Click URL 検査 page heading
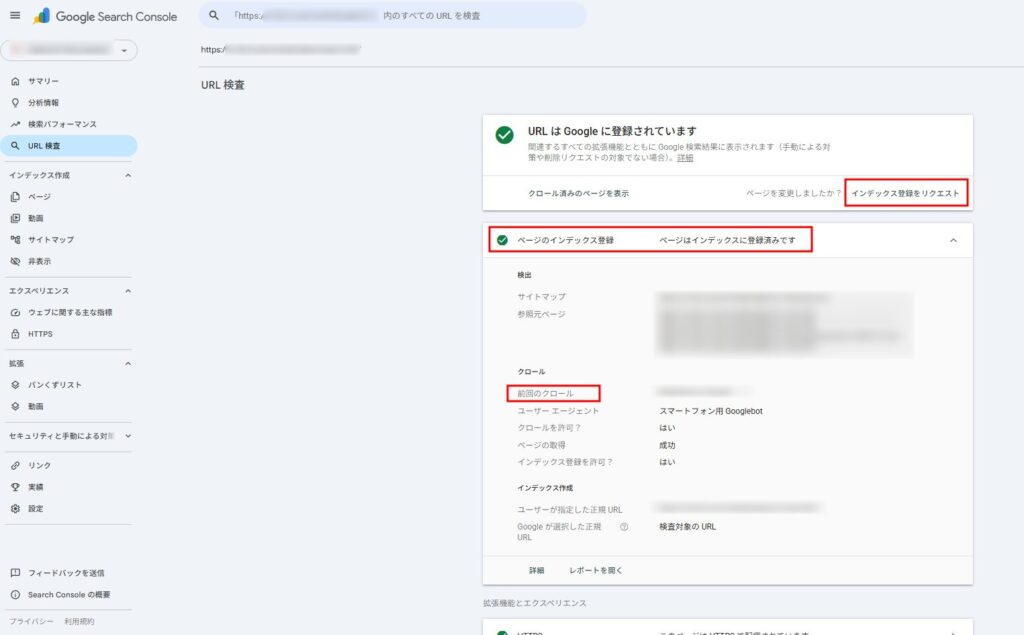The height and width of the screenshot is (635, 1024). coord(223,85)
